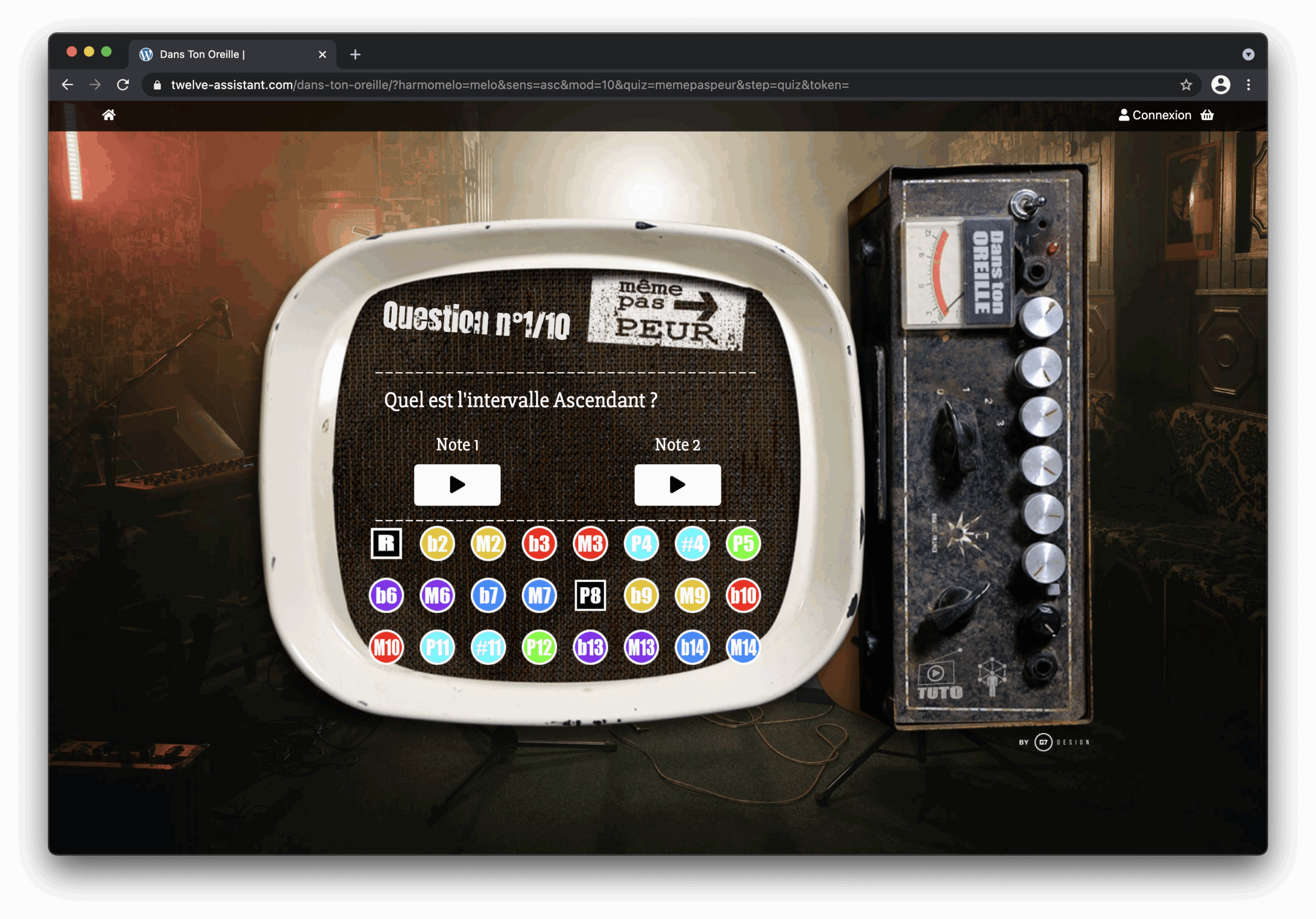Select the R root interval answer
The image size is (1316, 919).
tap(386, 543)
